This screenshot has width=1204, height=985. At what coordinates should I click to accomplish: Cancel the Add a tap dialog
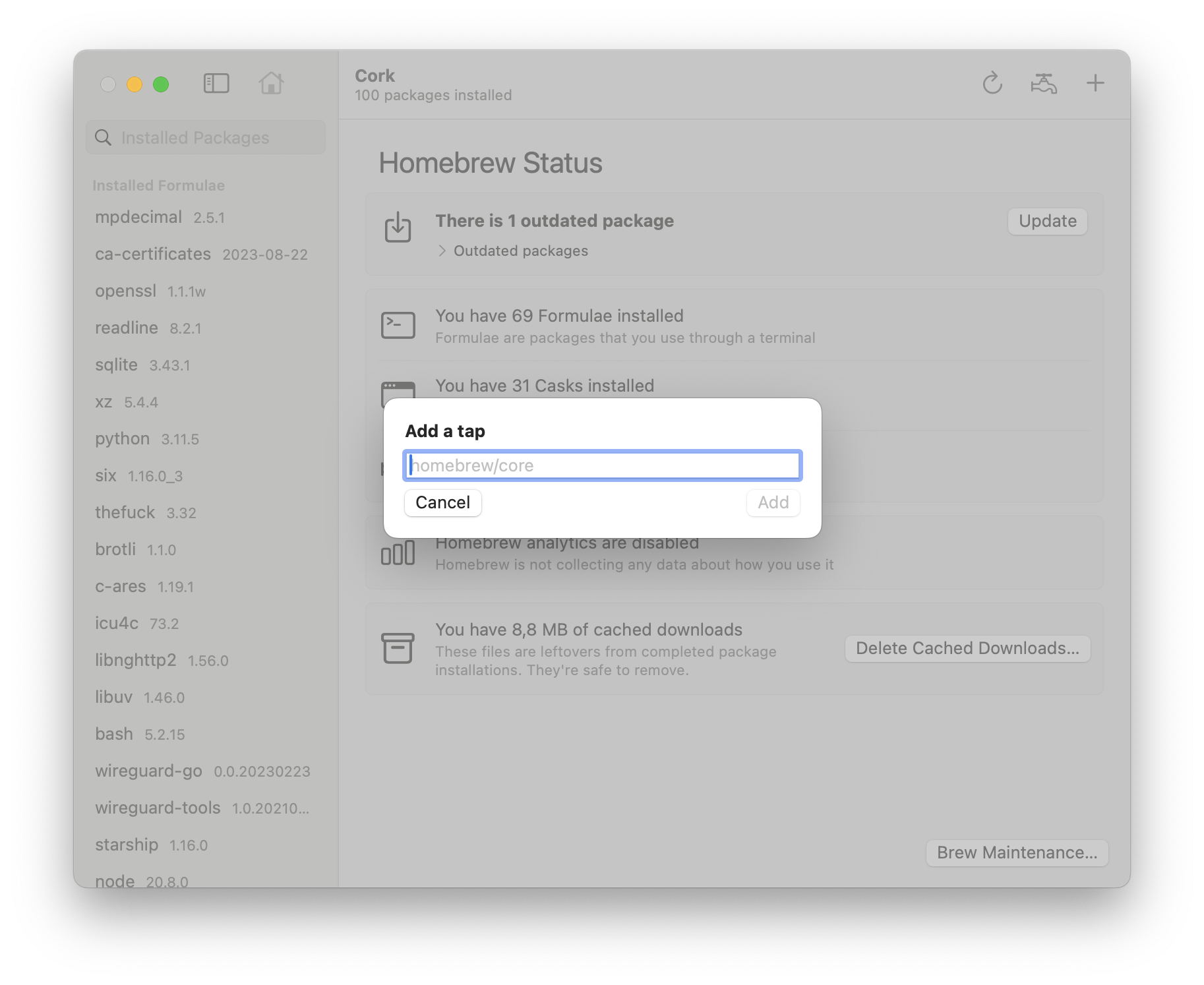[443, 502]
